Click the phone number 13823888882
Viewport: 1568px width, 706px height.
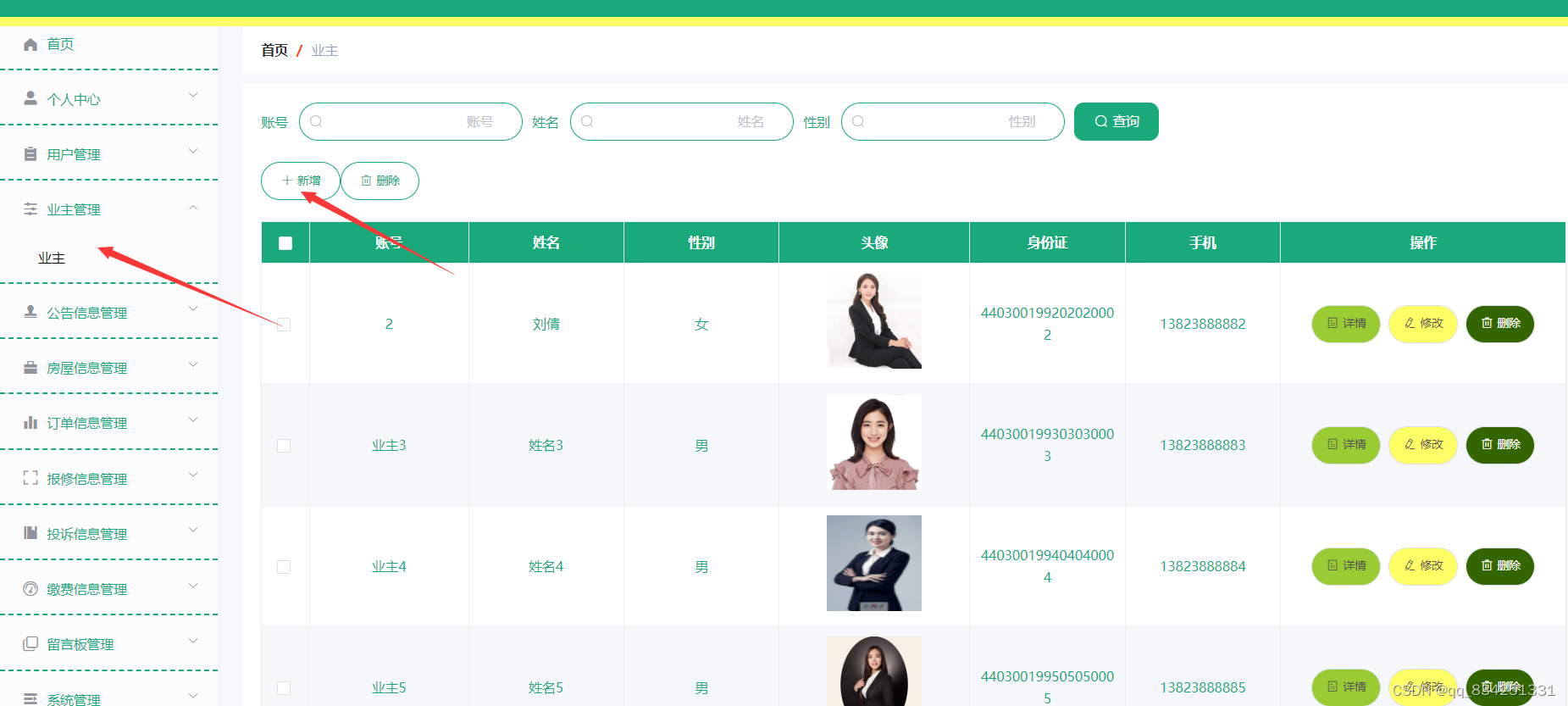[1202, 324]
